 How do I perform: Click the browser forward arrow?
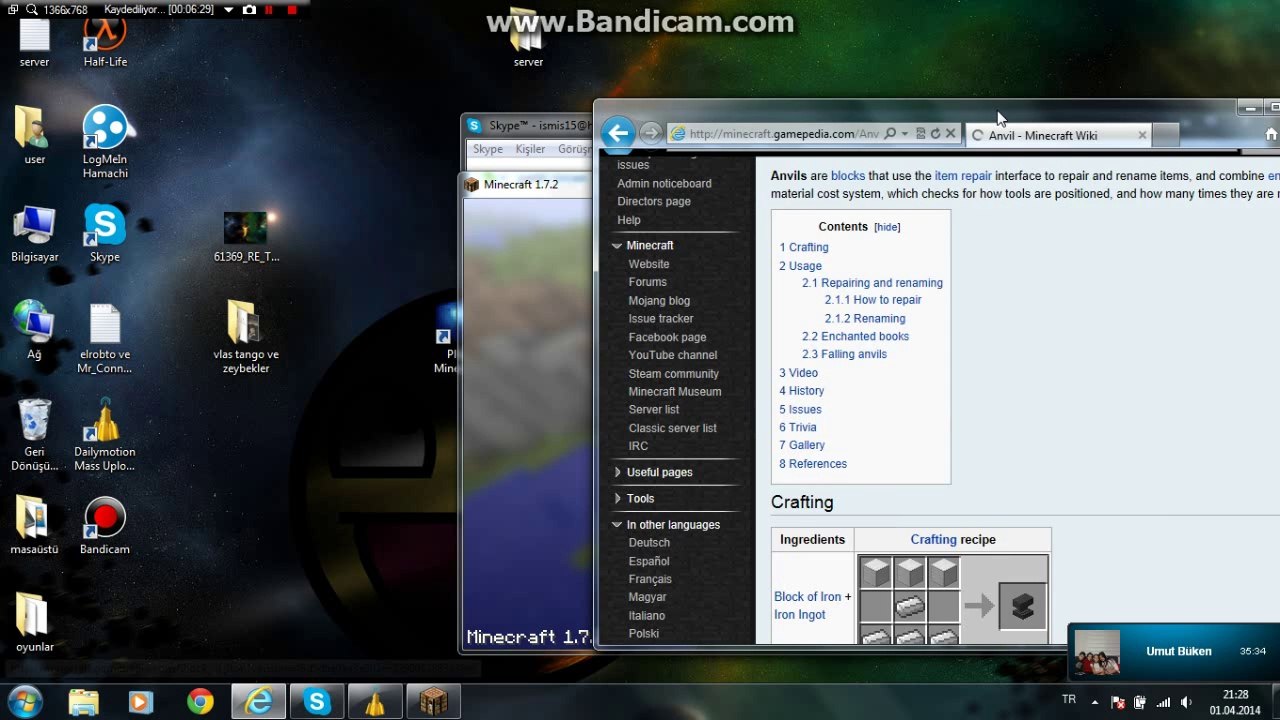click(x=650, y=133)
